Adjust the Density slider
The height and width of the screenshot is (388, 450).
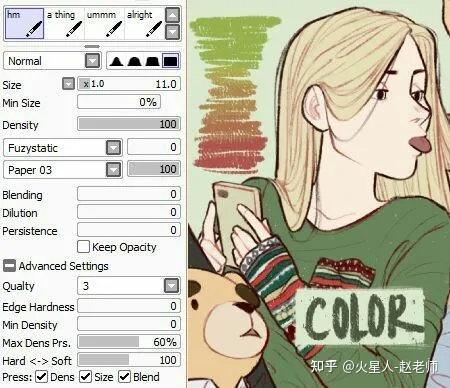(129, 124)
